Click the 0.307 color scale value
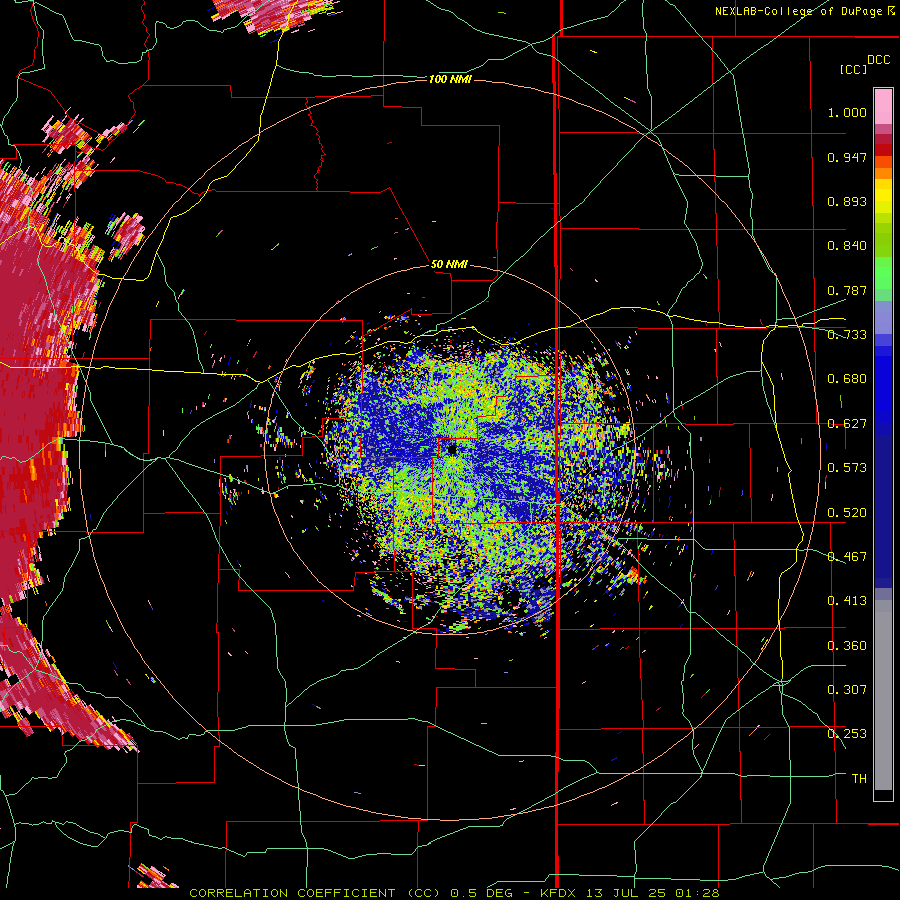Image resolution: width=900 pixels, height=900 pixels. click(x=847, y=690)
